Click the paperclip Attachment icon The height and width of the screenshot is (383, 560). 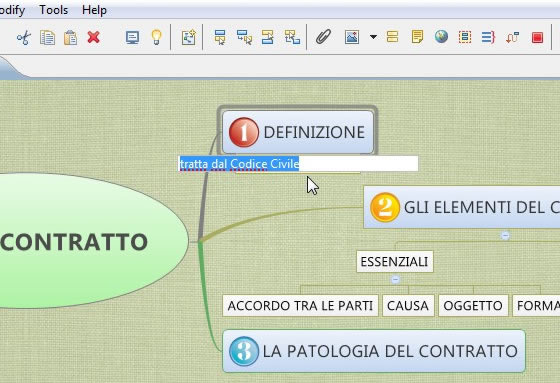[324, 37]
